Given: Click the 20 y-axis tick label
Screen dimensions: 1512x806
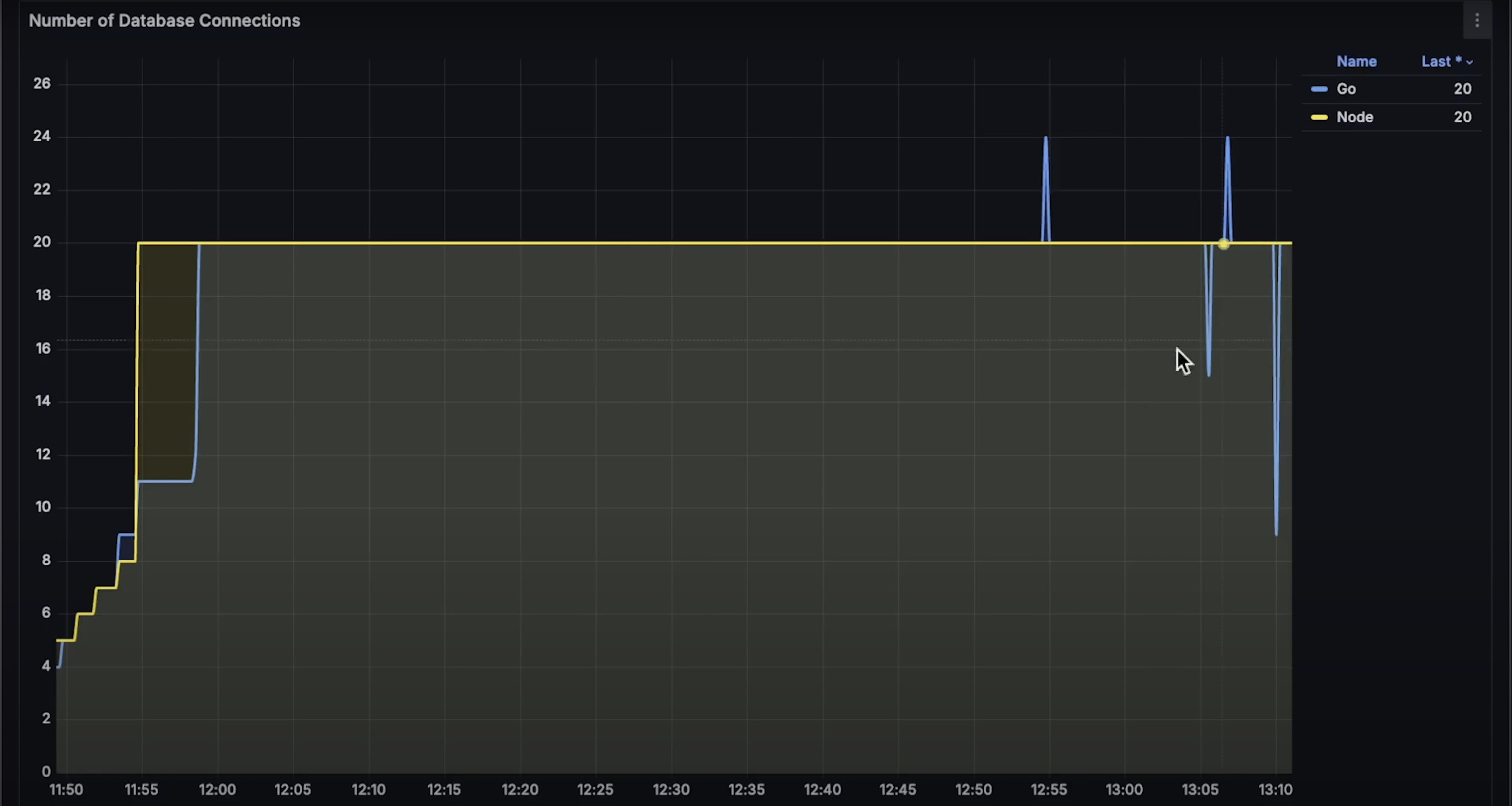Looking at the screenshot, I should point(42,242).
